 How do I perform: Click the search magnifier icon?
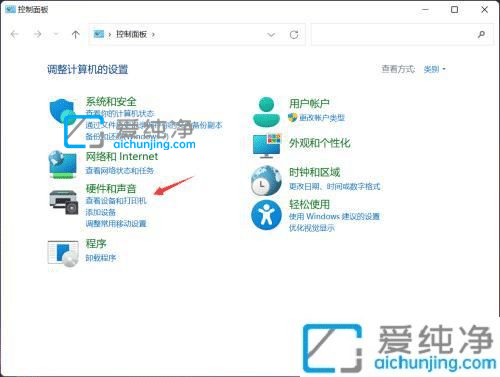pyautogui.click(x=481, y=34)
